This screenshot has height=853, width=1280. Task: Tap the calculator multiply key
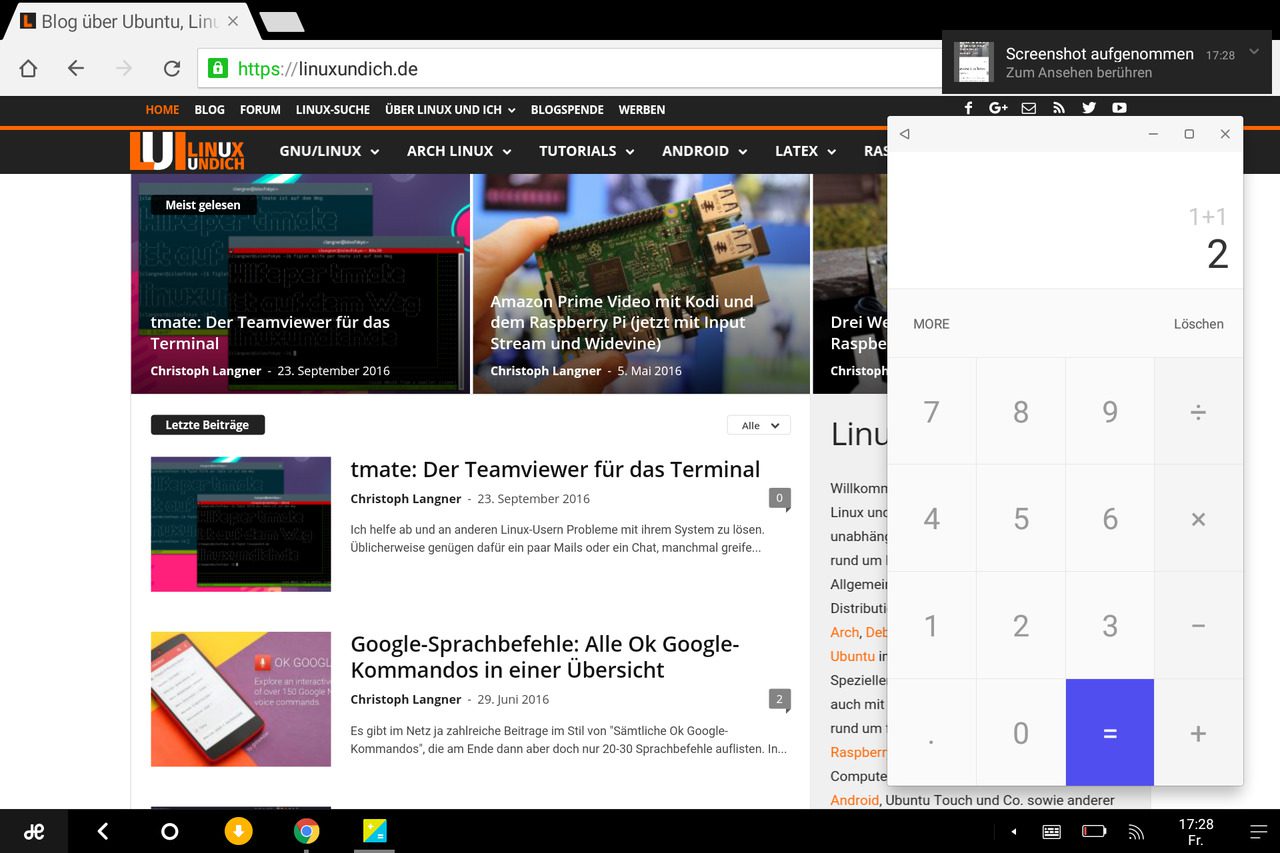click(1199, 519)
